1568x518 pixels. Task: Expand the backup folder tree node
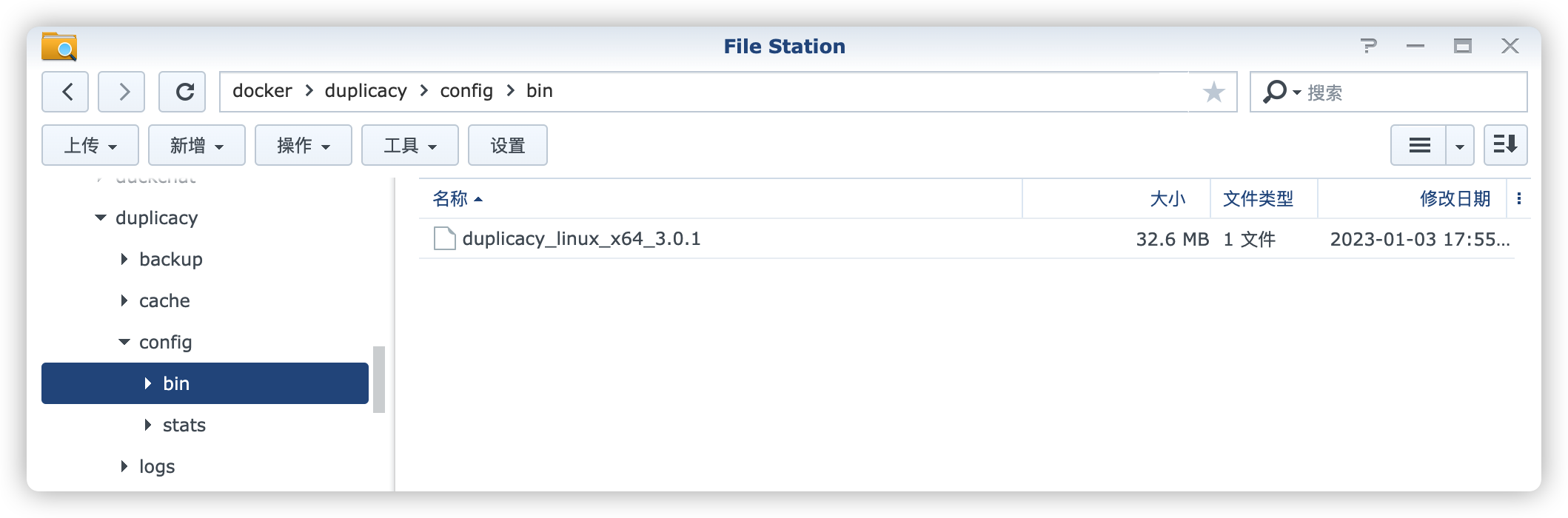[124, 259]
